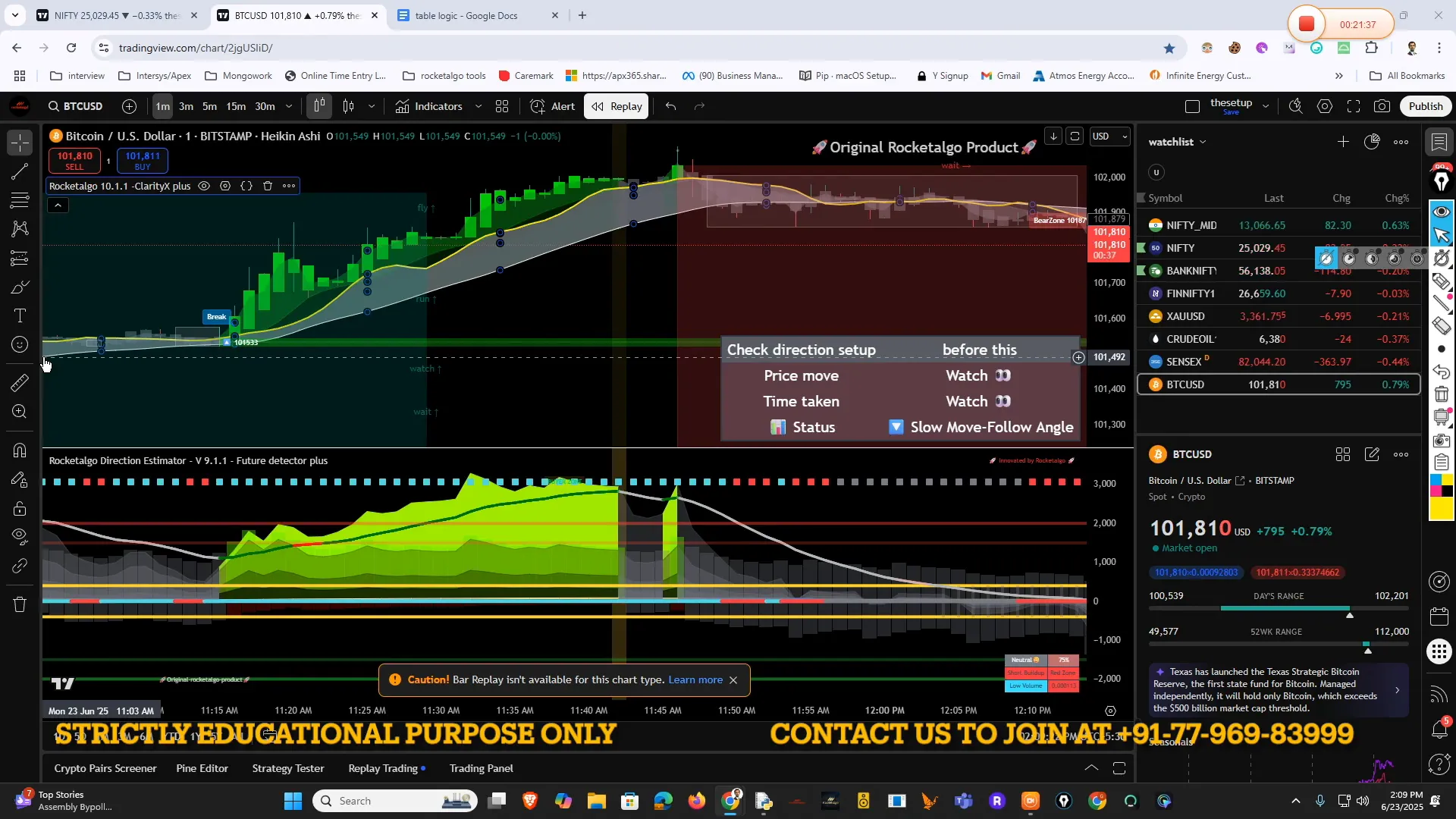Open the ruler measure tool
Image resolution: width=1456 pixels, height=819 pixels.
coord(20,383)
